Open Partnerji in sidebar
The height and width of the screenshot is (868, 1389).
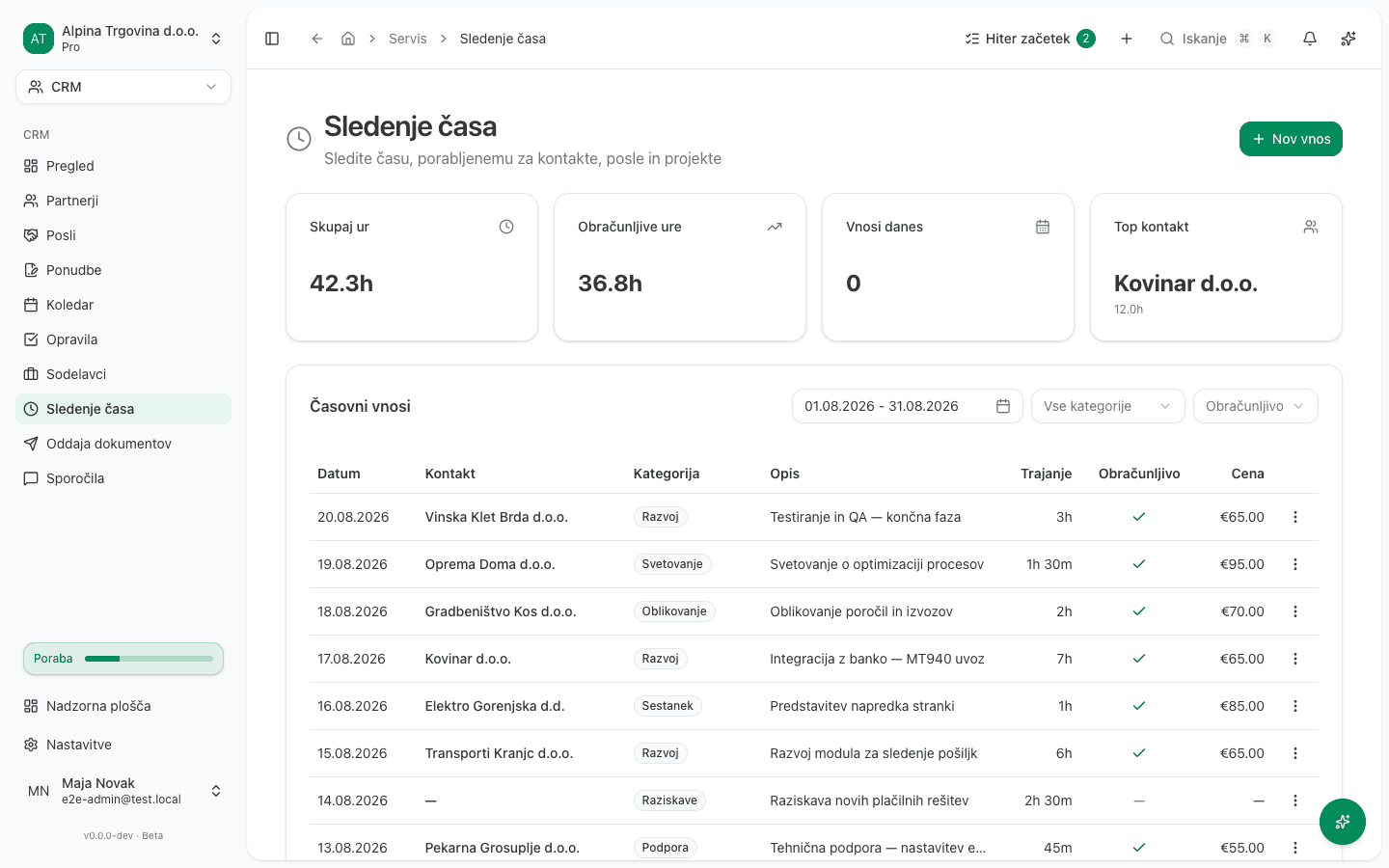123,201
